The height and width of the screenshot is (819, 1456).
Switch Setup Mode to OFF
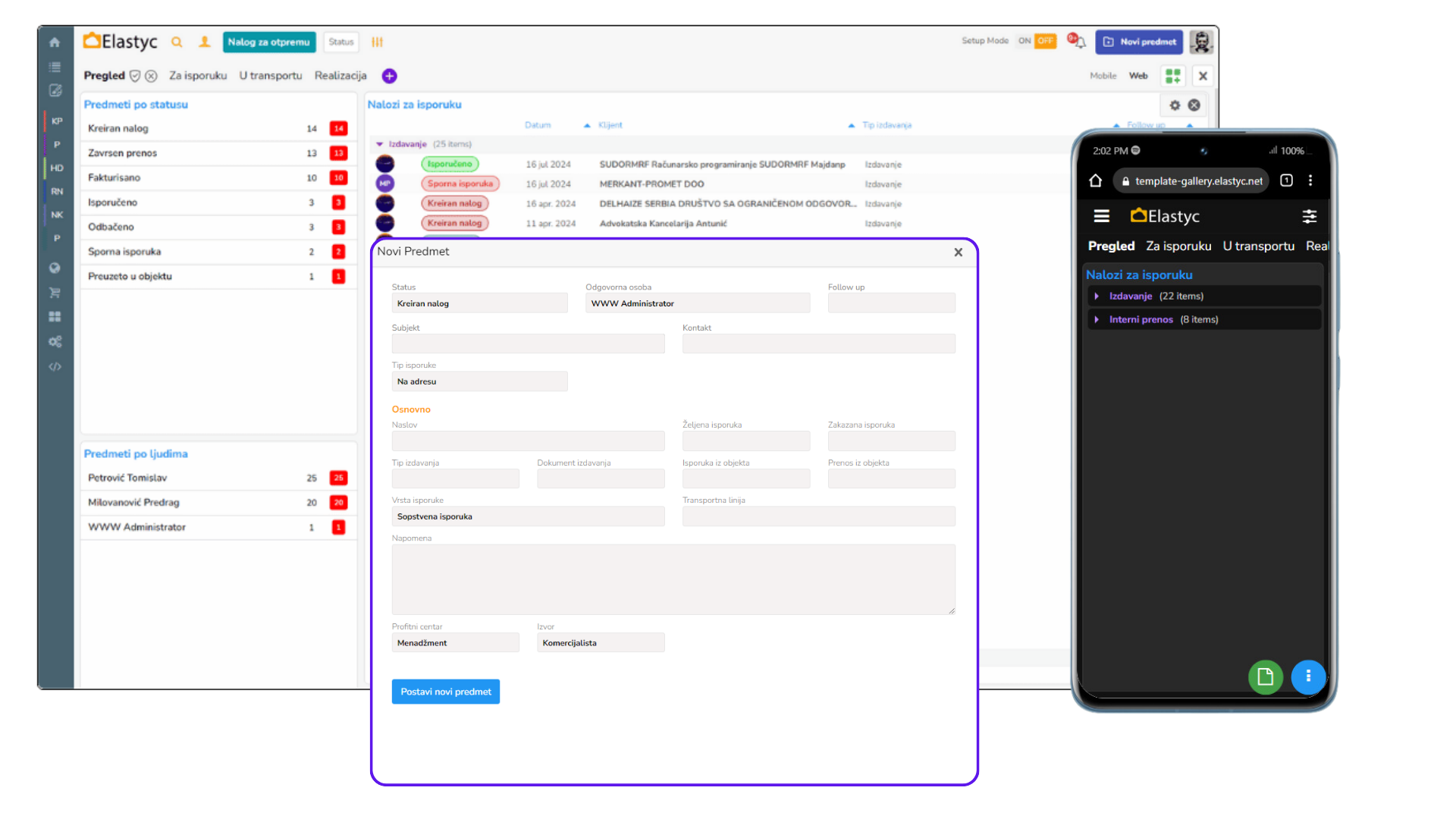pyautogui.click(x=1046, y=41)
